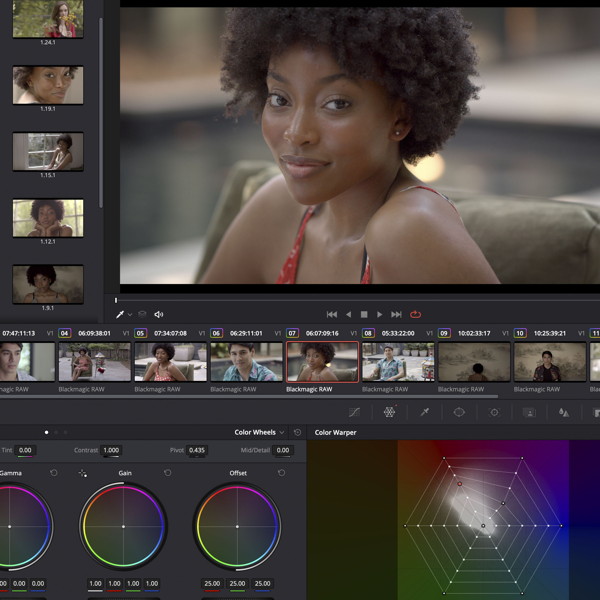Click the clip number badge 07

pos(292,333)
